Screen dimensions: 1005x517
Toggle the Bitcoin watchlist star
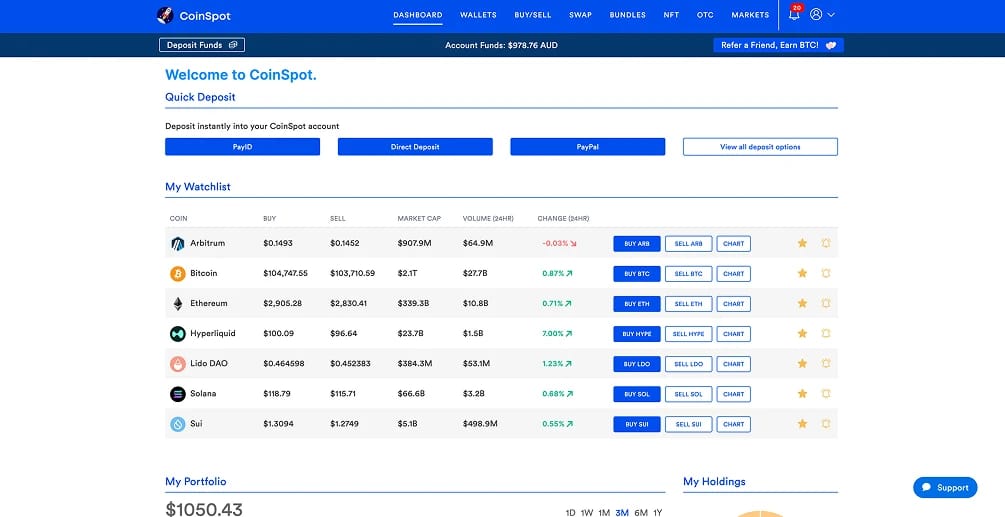pyautogui.click(x=802, y=273)
